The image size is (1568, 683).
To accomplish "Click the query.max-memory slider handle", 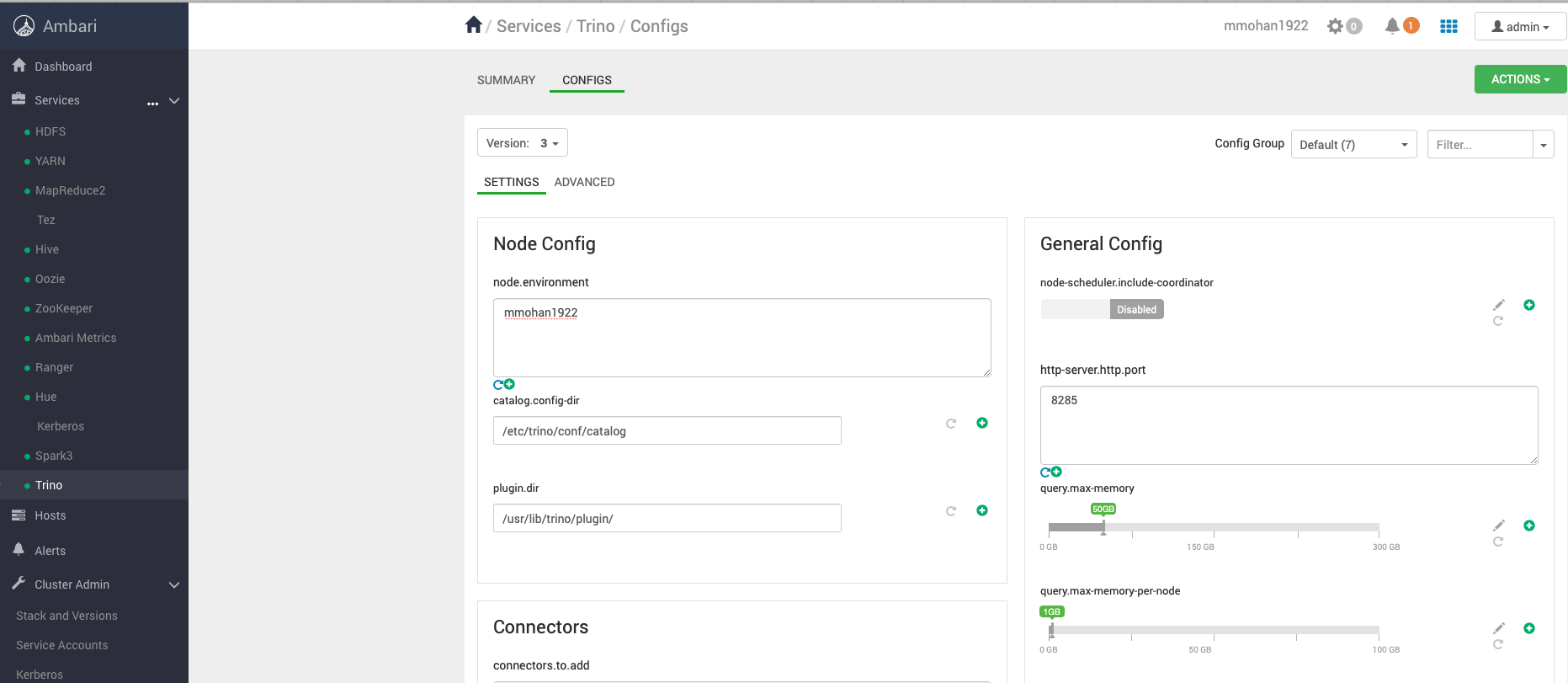I will pos(1103,527).
